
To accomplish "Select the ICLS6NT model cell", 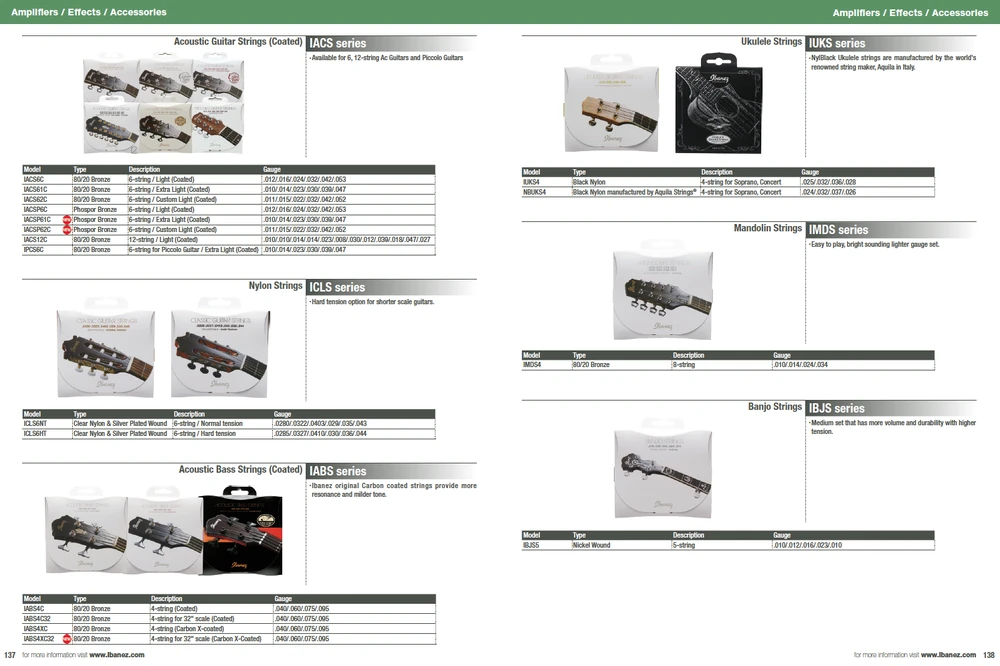I will coord(47,424).
